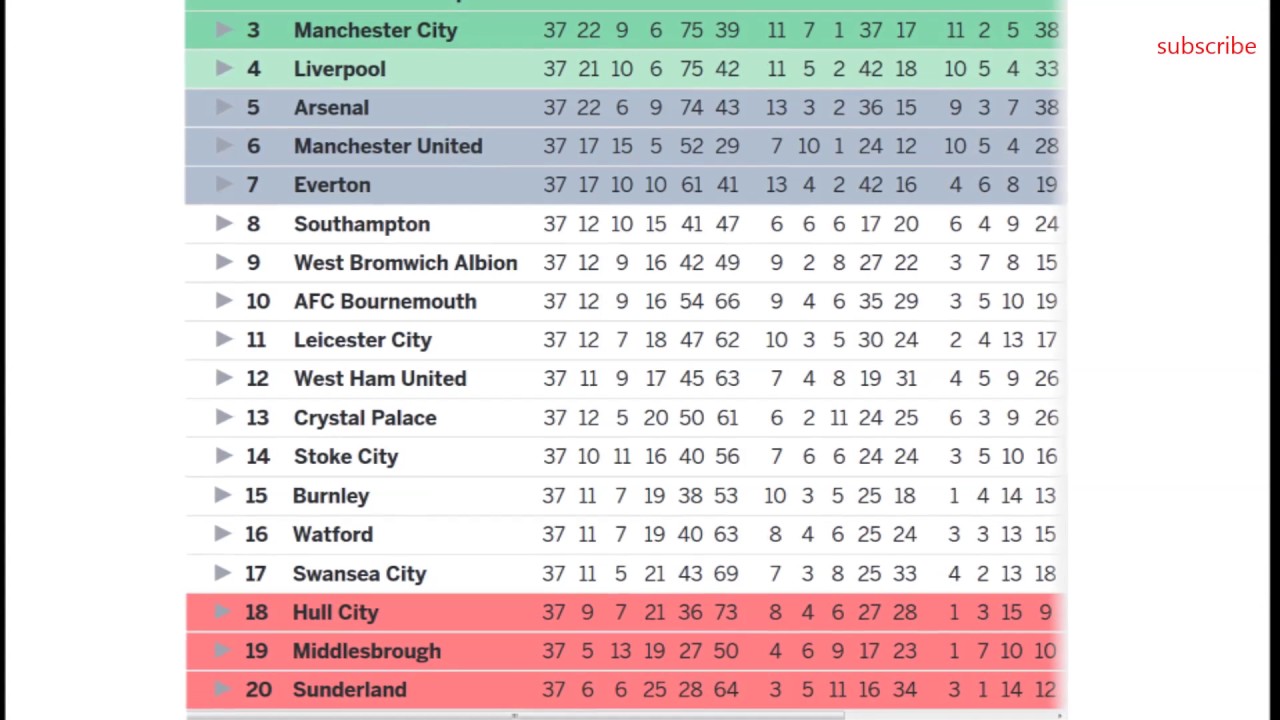This screenshot has height=720, width=1280.
Task: Click the red subscribe link
Action: pos(1206,46)
